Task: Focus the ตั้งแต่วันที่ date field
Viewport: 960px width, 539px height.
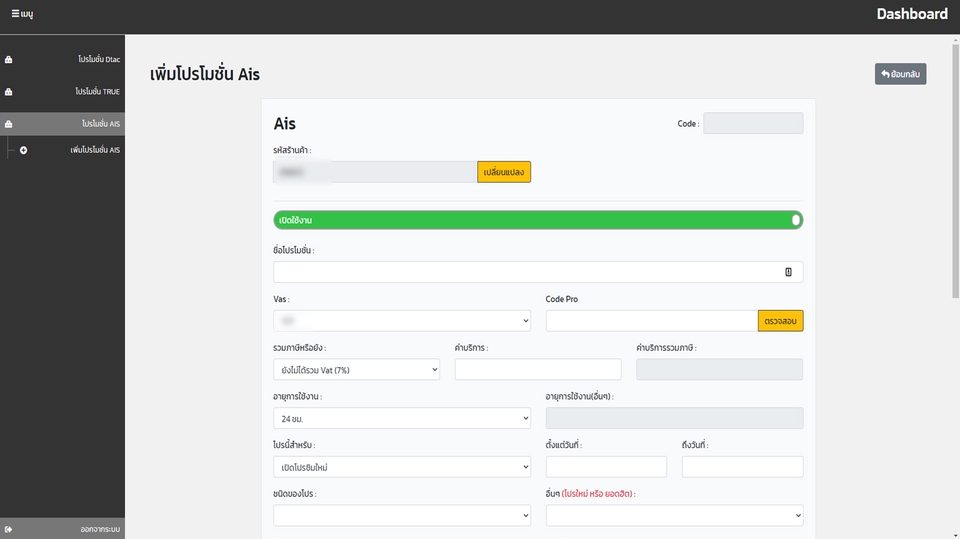Action: coord(606,467)
